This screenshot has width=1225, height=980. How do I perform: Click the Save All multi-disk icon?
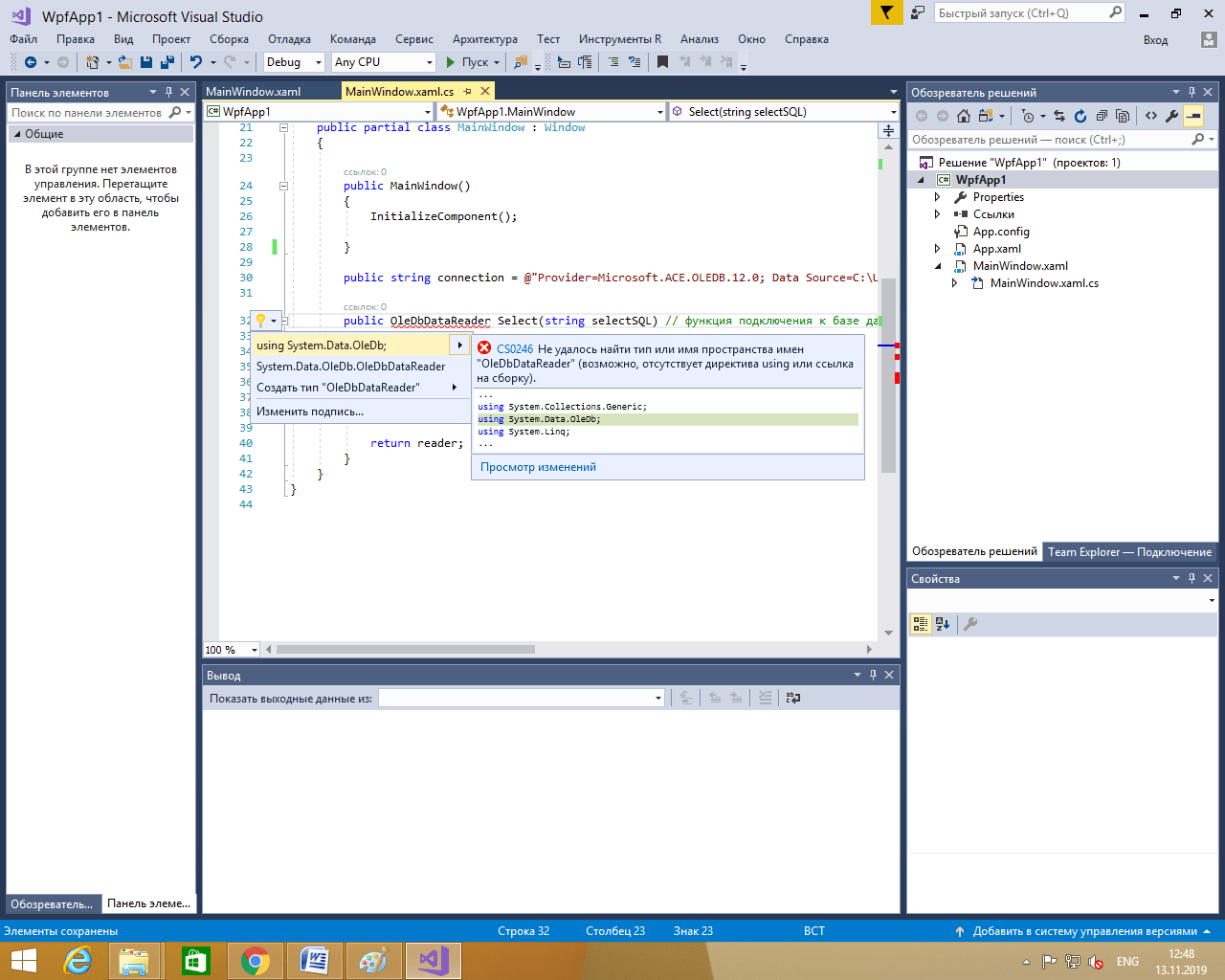pyautogui.click(x=167, y=62)
